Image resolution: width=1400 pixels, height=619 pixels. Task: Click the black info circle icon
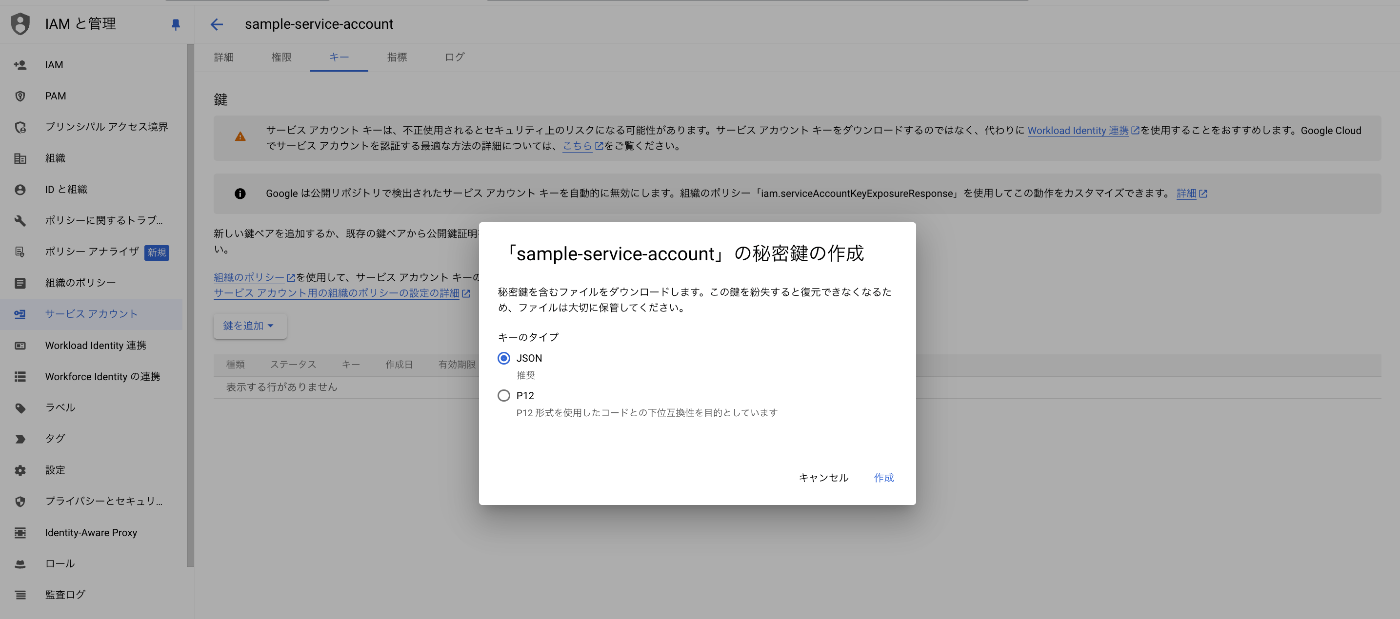pyautogui.click(x=240, y=193)
